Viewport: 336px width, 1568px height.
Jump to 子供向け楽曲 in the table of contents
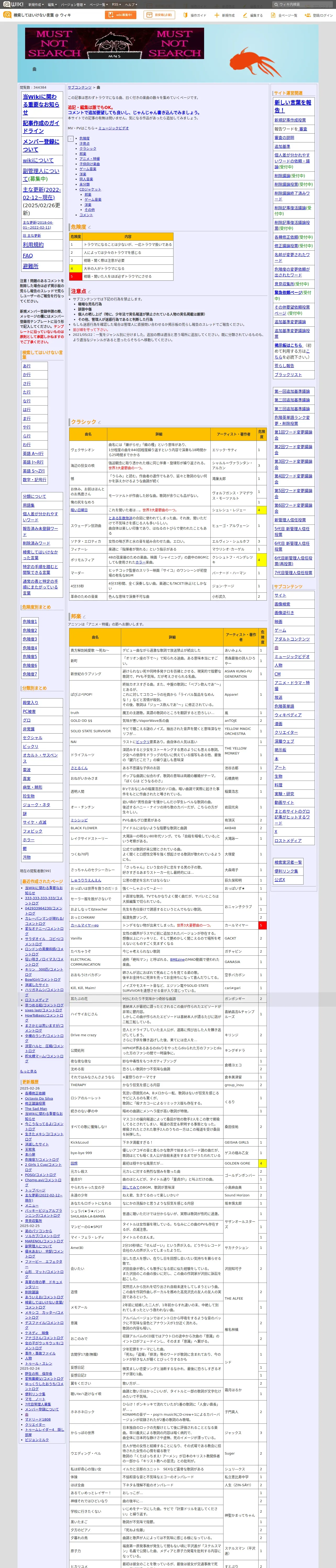[x=90, y=164]
